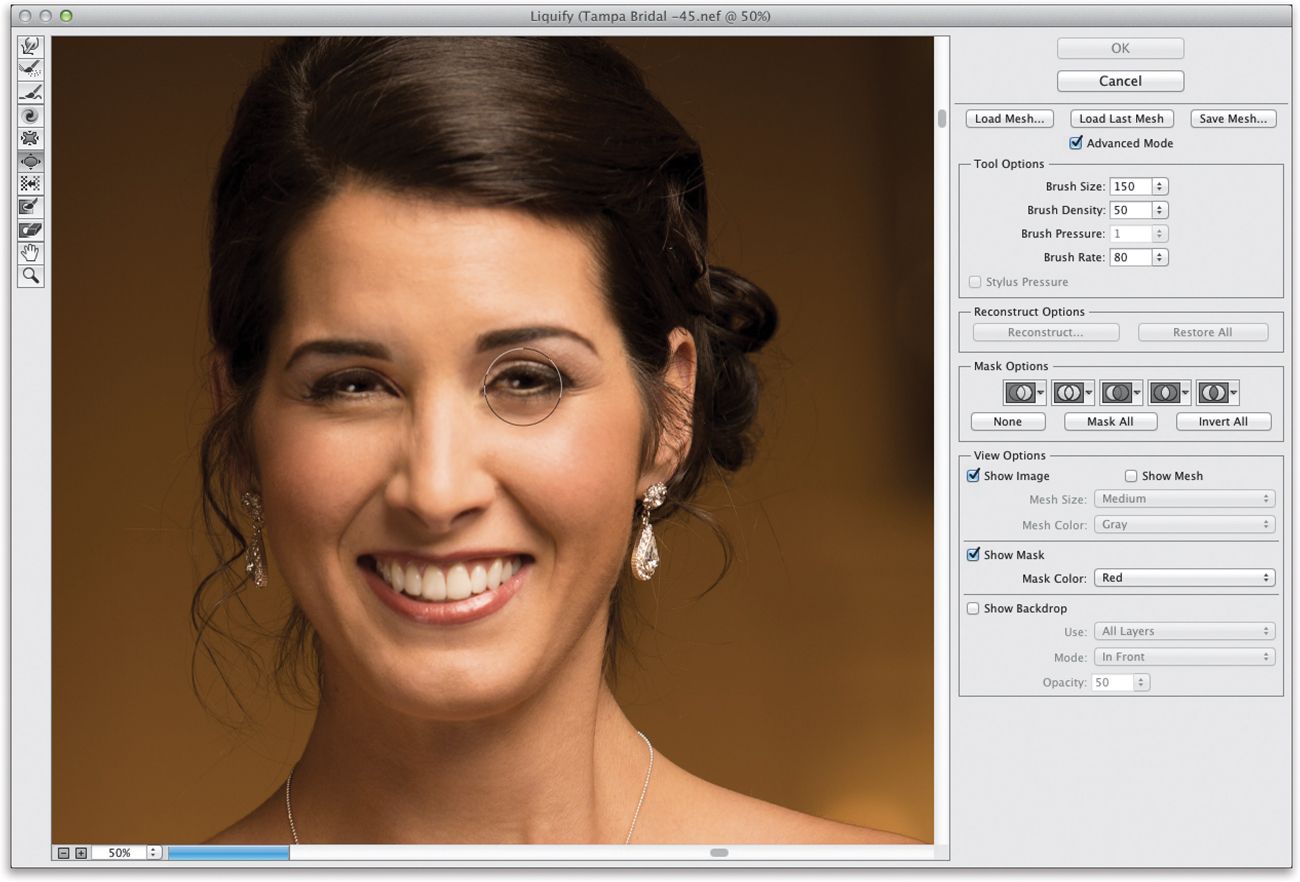This screenshot has height=882, width=1300.
Task: Select the Zoom magnifier tool
Action: click(31, 276)
